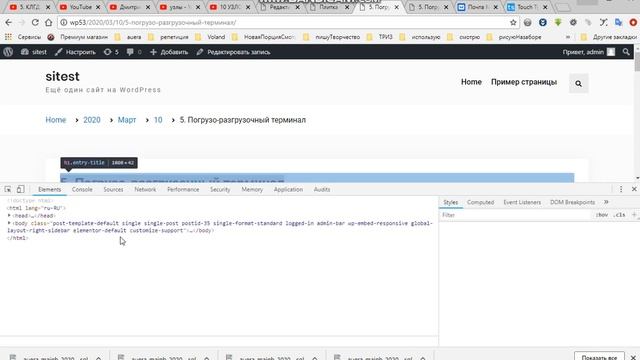Close the downloads bar

pyautogui.click(x=633, y=357)
